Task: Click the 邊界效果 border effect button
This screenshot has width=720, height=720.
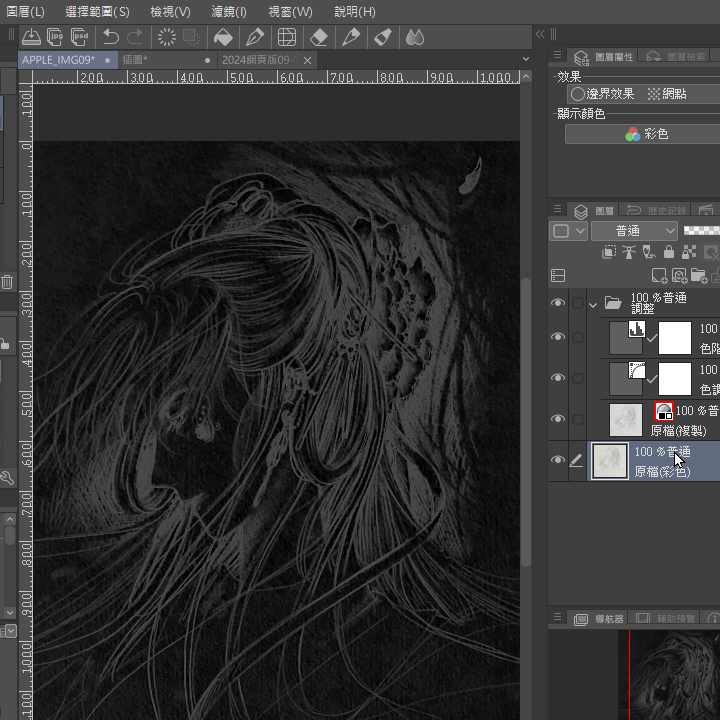Action: [x=601, y=94]
